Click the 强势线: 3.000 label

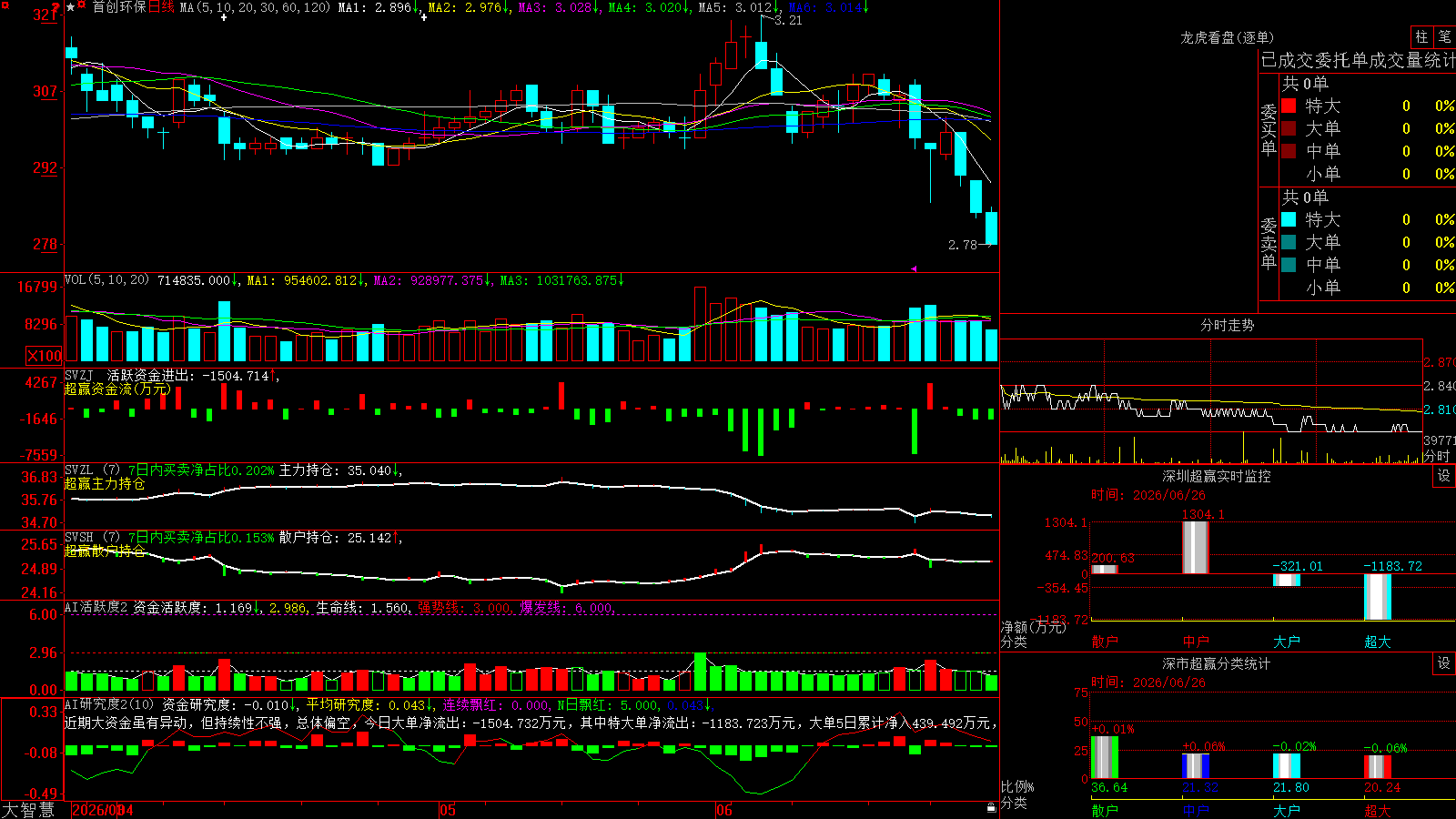[x=464, y=608]
